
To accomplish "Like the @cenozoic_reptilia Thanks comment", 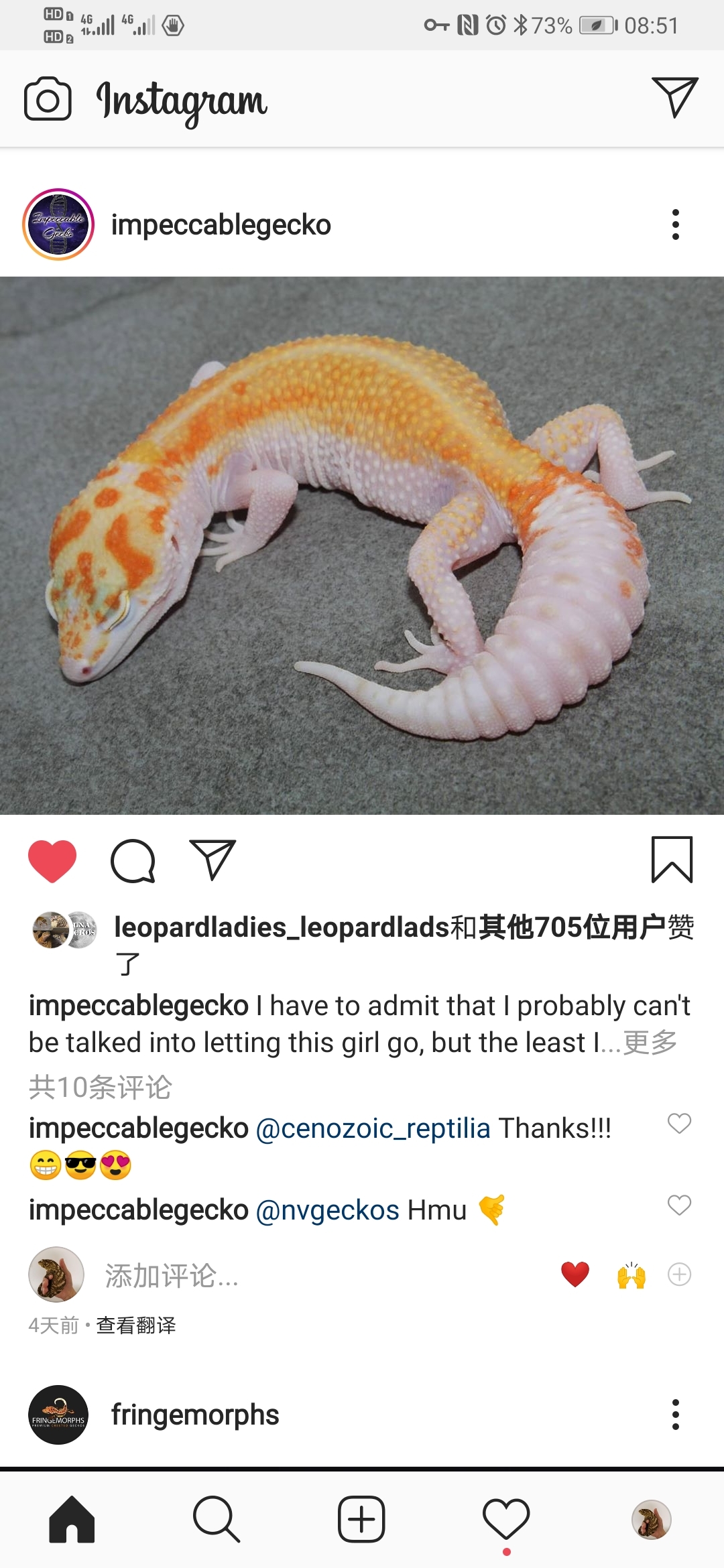I will 679,1124.
